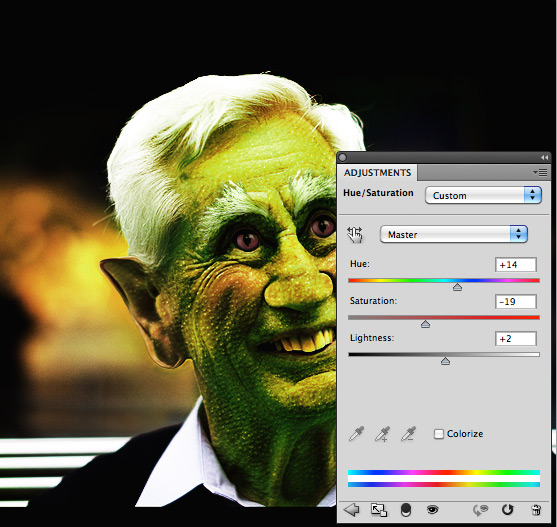Delete this adjustment layer with trash icon
This screenshot has width=557, height=527.
(x=536, y=510)
